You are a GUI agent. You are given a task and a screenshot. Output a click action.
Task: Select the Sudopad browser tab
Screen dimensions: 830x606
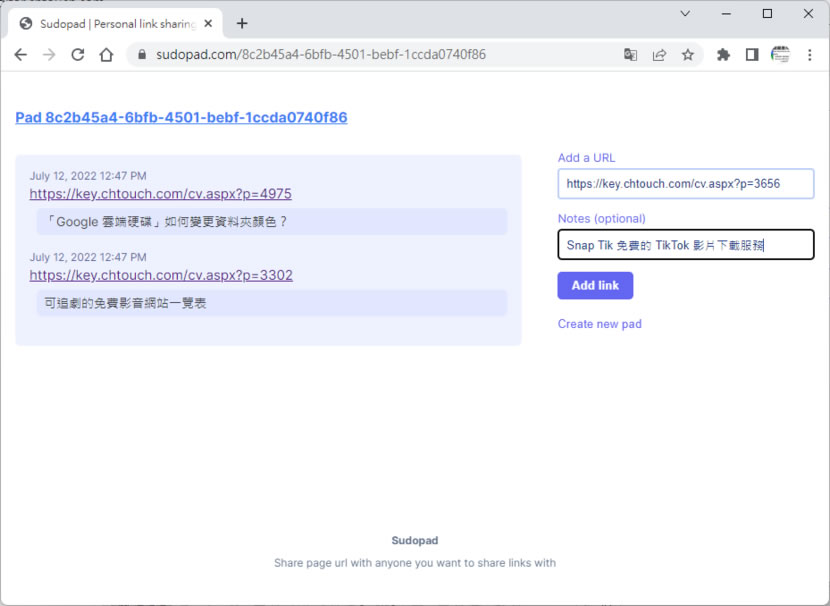110,23
